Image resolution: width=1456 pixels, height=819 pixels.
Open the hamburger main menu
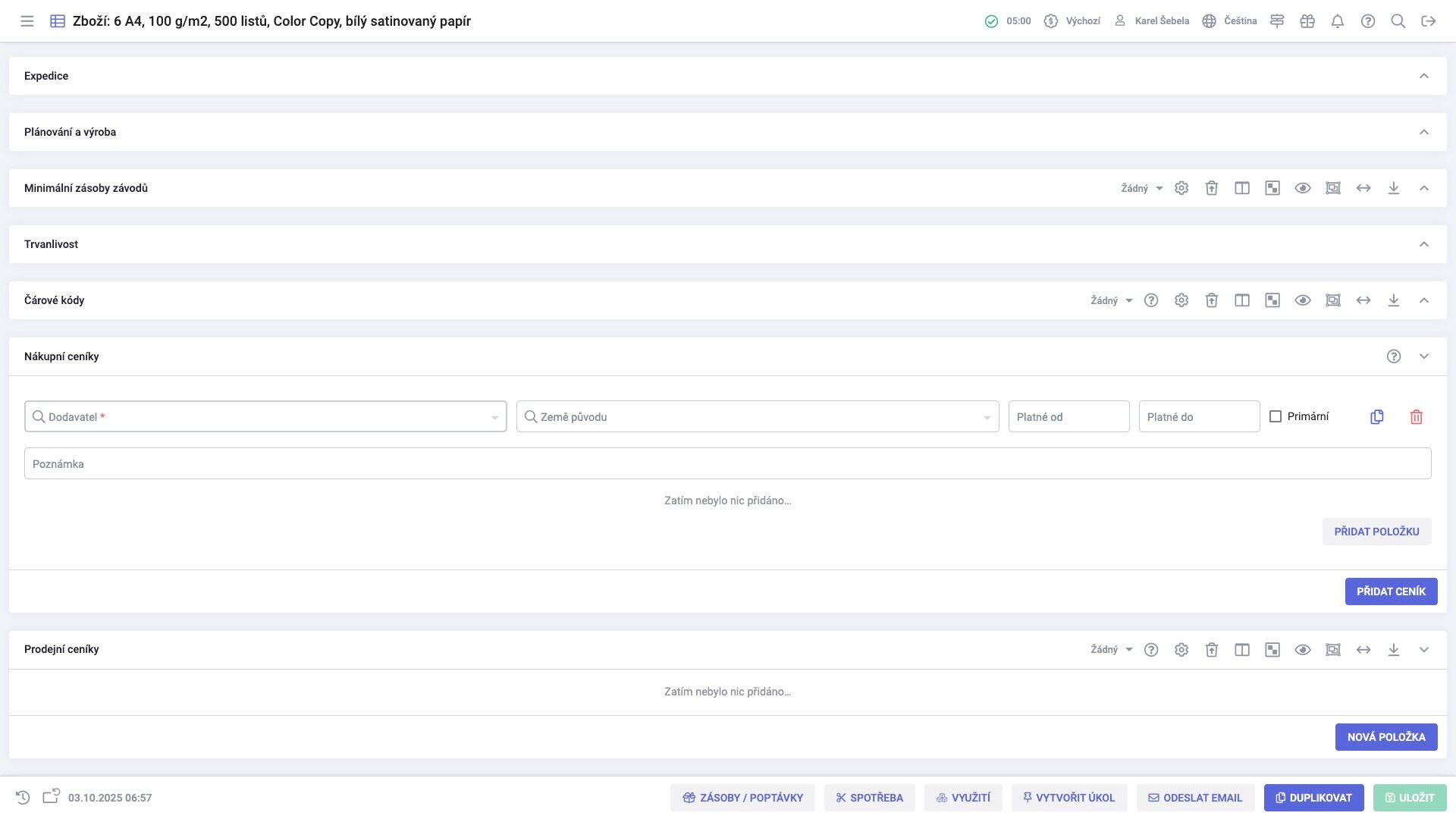point(27,21)
